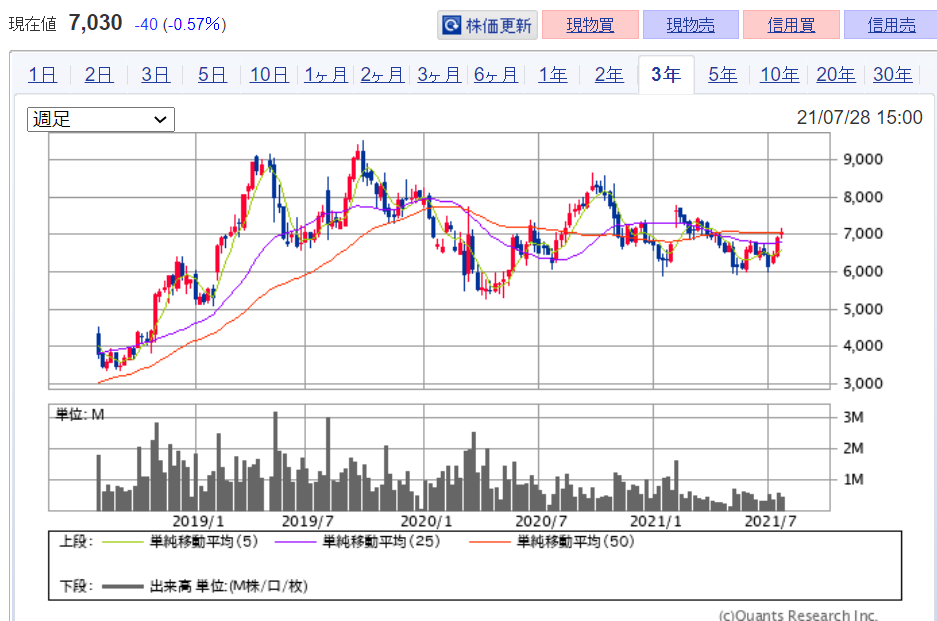Click the current price 7,030
The height and width of the screenshot is (621, 937).
[96, 23]
